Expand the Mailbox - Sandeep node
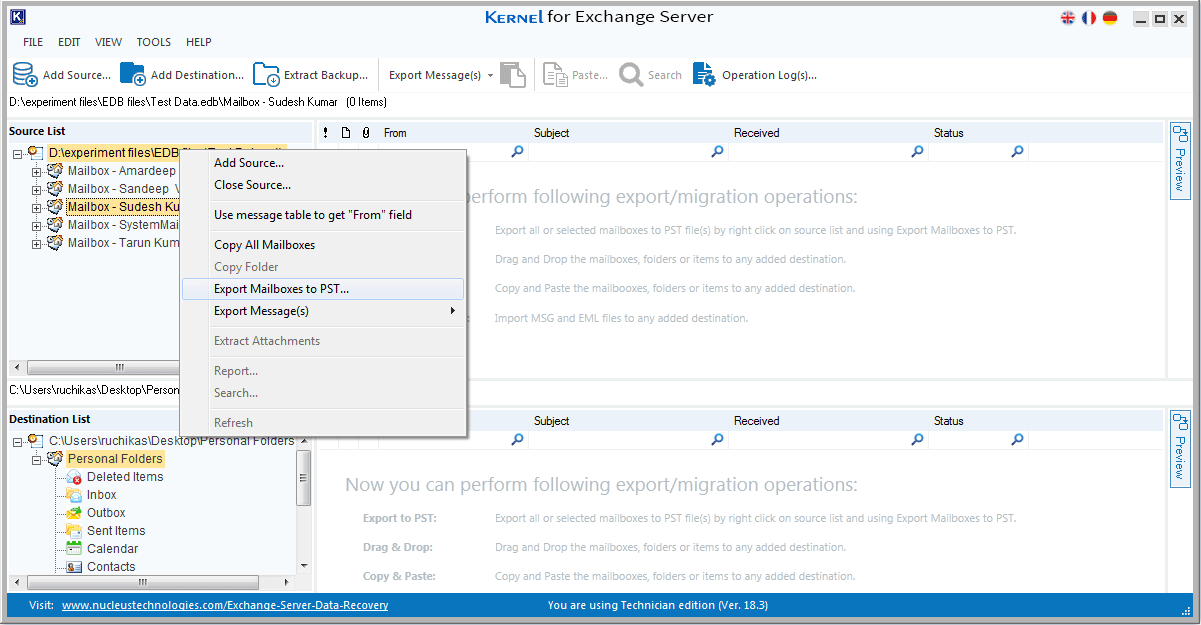The image size is (1201, 625). tap(36, 189)
